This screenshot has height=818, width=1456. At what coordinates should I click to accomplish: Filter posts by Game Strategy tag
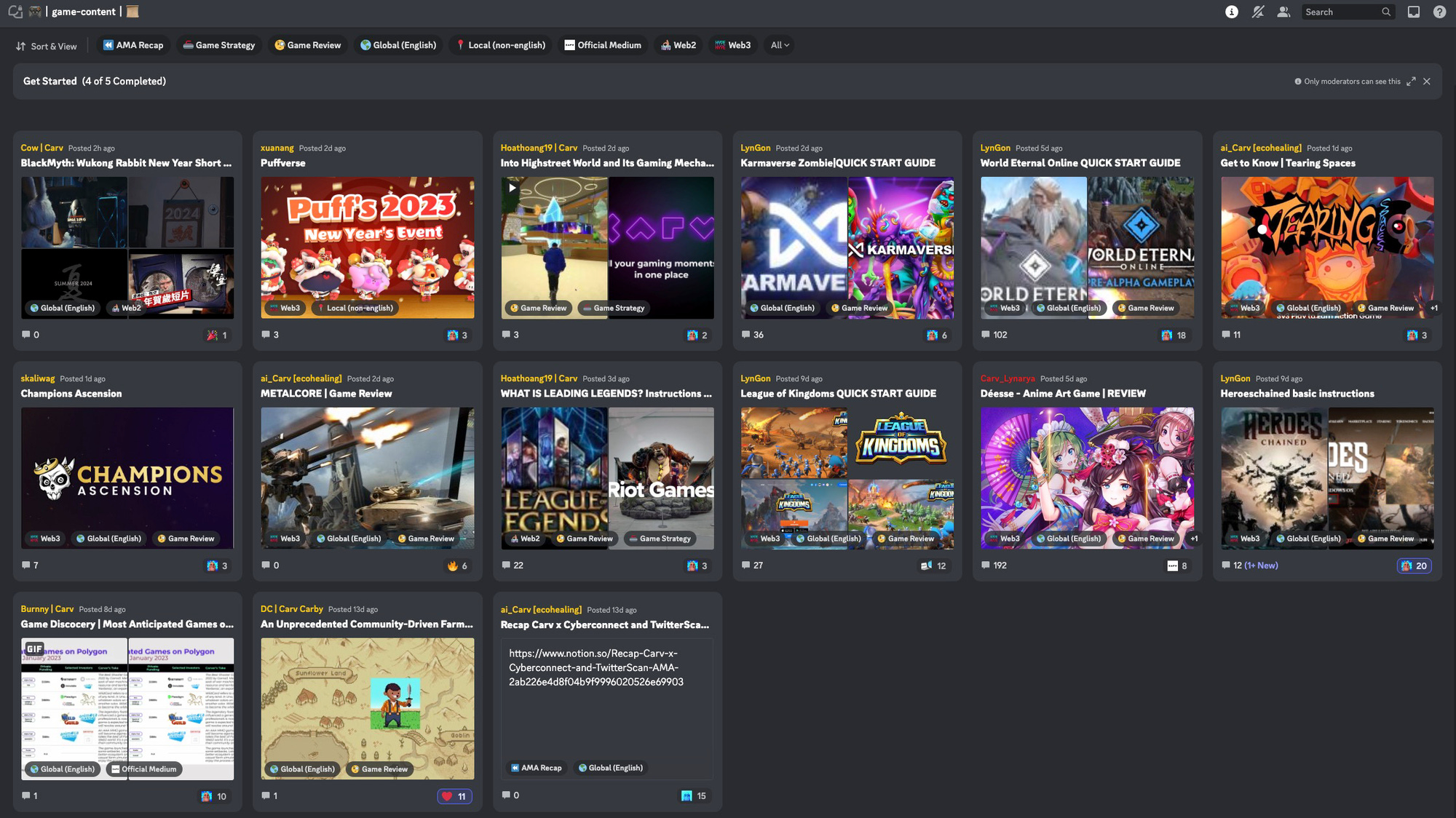(x=219, y=45)
